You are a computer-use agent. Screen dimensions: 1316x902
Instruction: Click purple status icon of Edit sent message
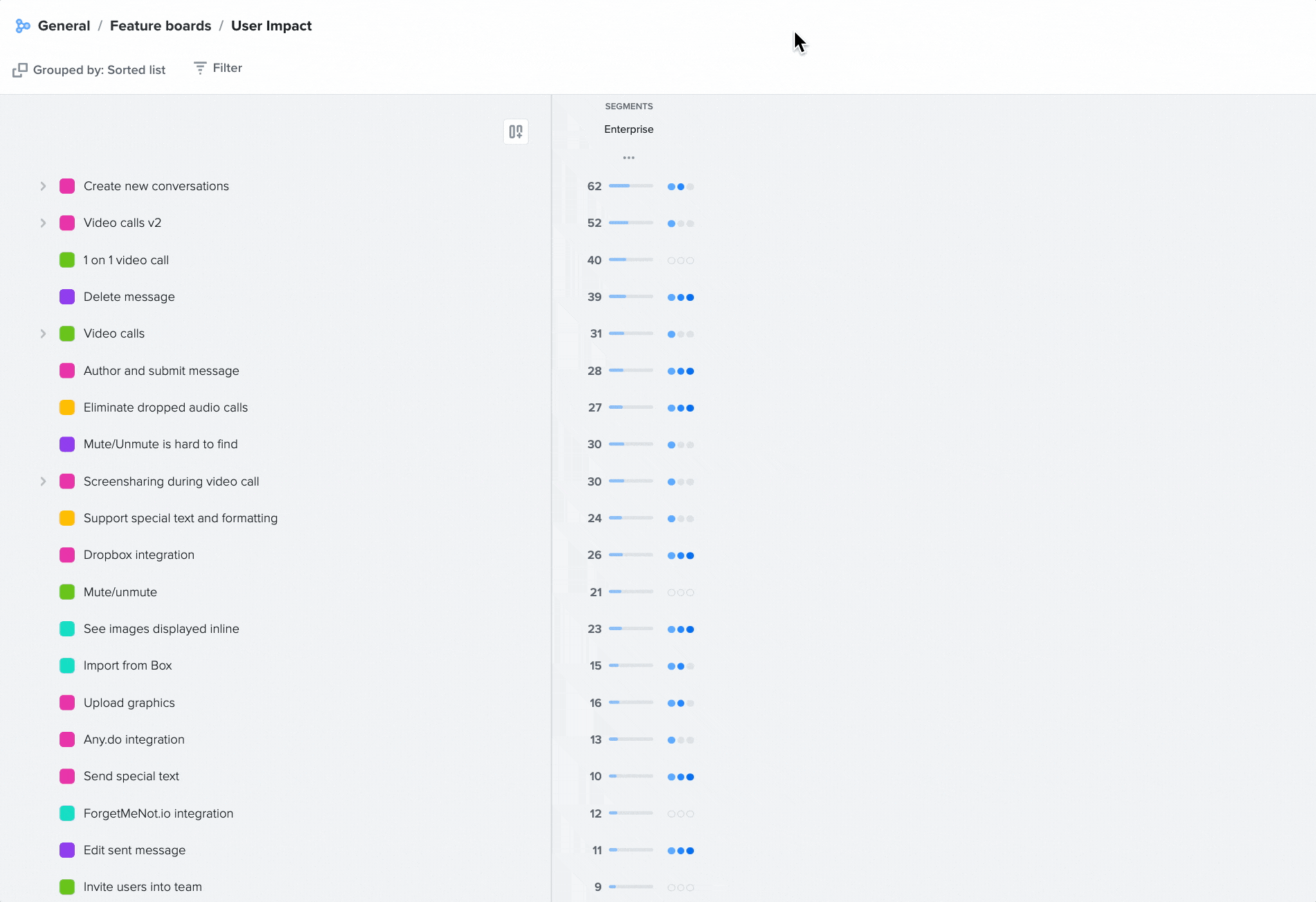point(67,850)
